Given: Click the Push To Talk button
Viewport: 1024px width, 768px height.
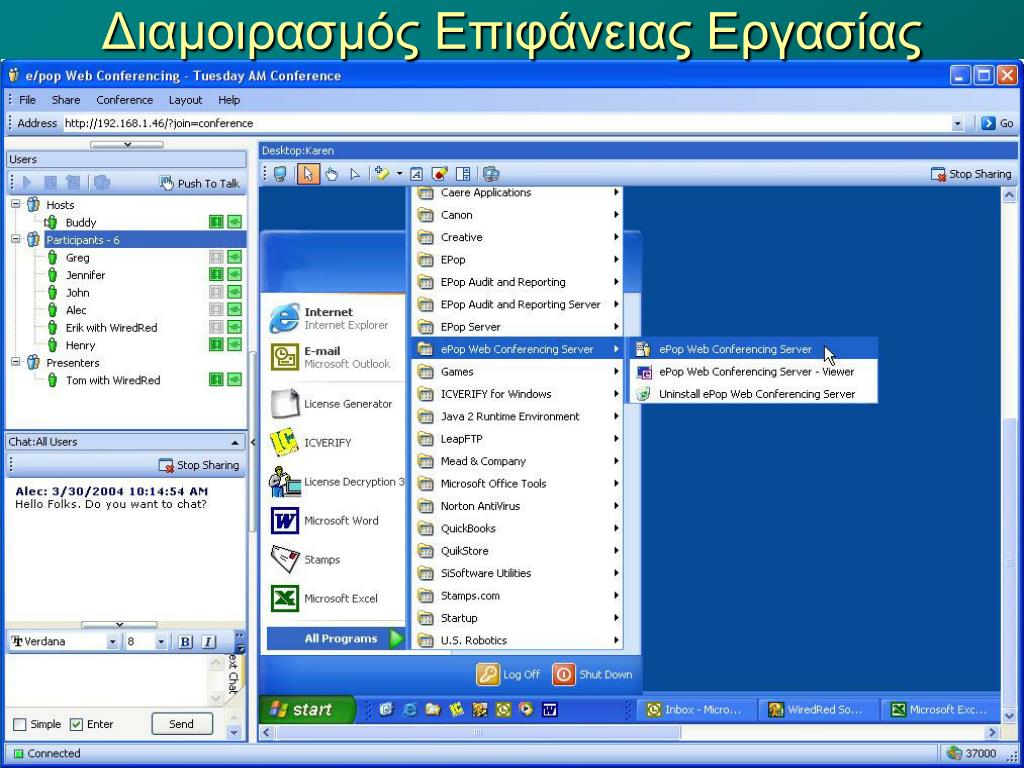Looking at the screenshot, I should click(200, 184).
